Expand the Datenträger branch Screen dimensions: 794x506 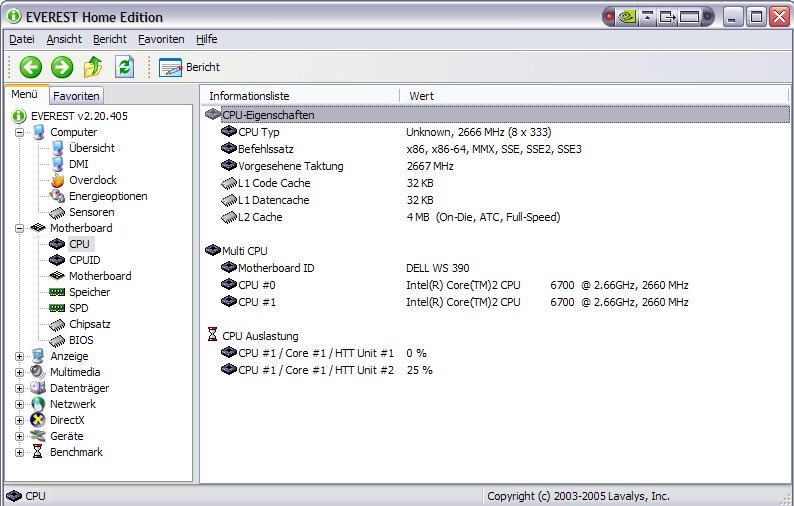point(19,388)
